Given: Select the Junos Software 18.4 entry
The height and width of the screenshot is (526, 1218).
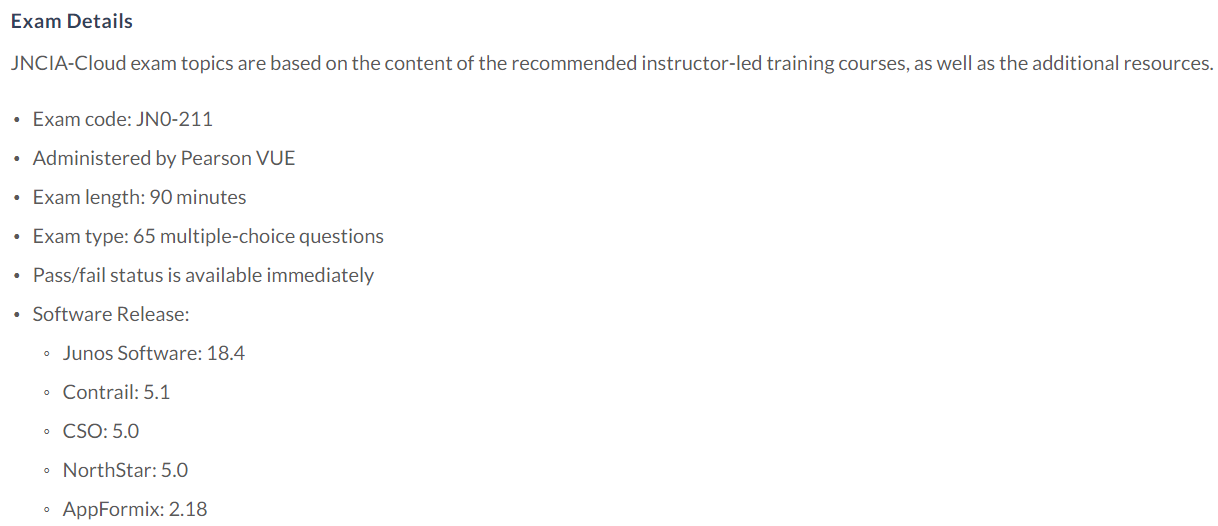Looking at the screenshot, I should (x=154, y=353).
